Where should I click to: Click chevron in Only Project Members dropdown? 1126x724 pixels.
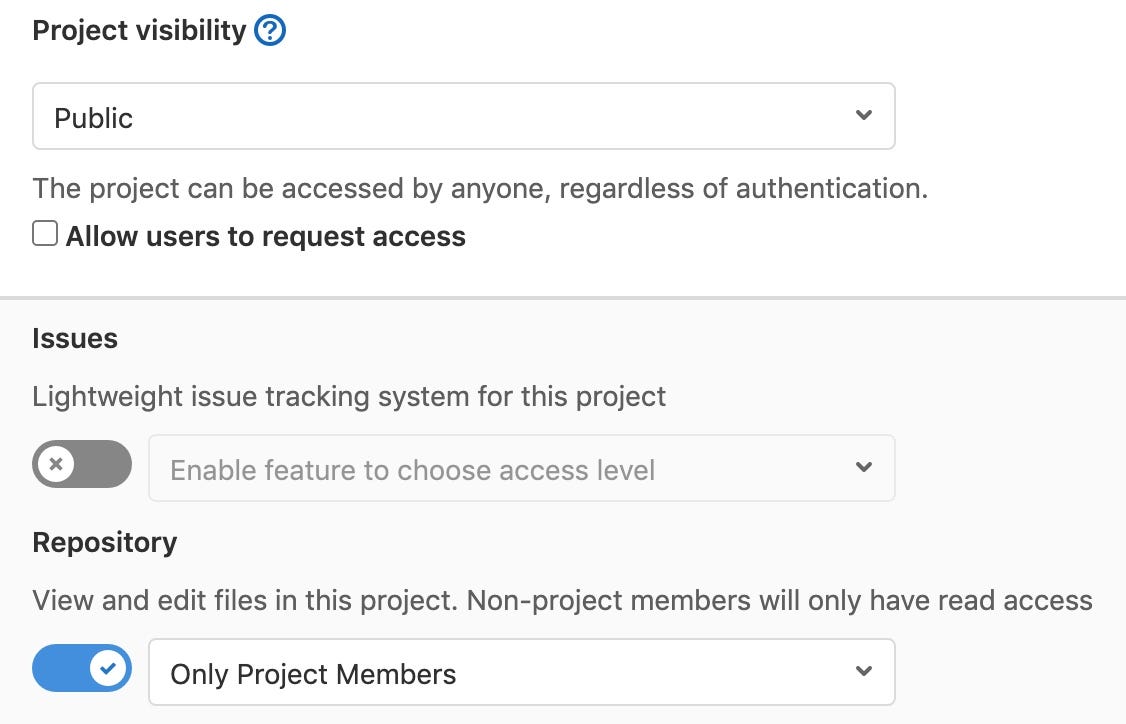864,671
